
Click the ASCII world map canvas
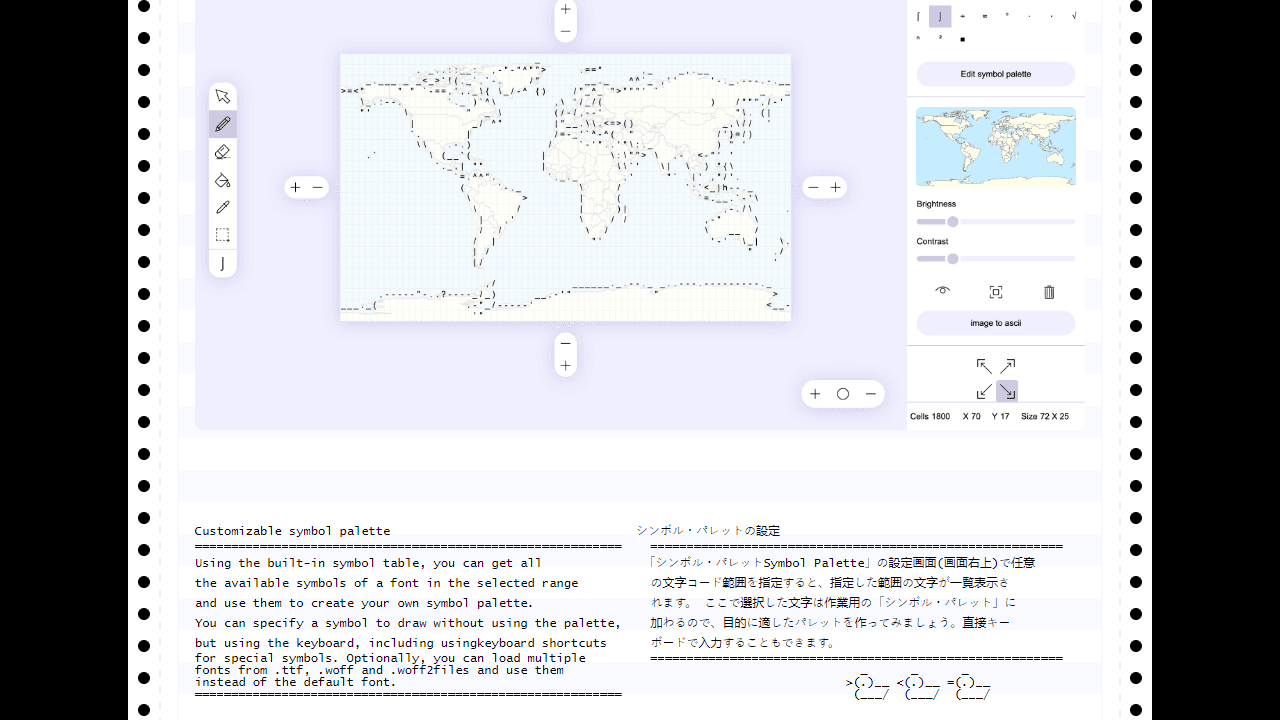pyautogui.click(x=566, y=188)
